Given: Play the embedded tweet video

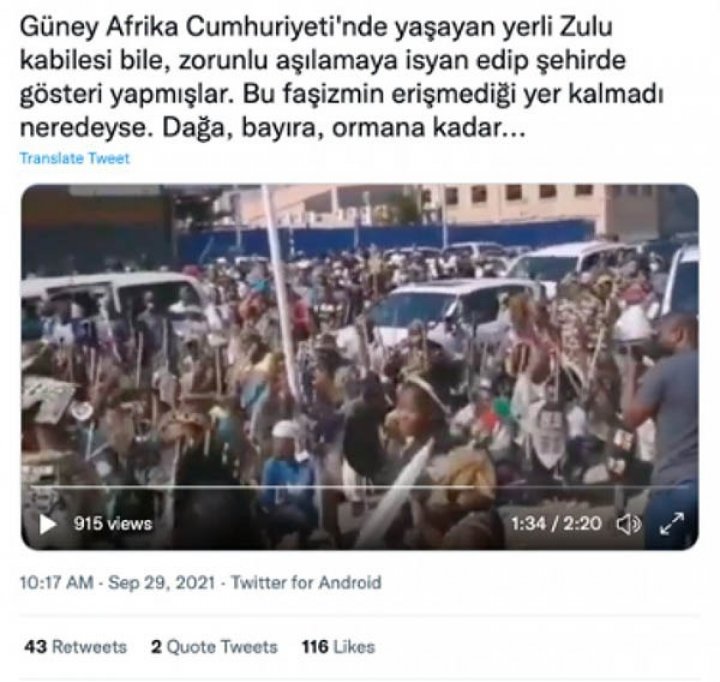Looking at the screenshot, I should point(47,524).
